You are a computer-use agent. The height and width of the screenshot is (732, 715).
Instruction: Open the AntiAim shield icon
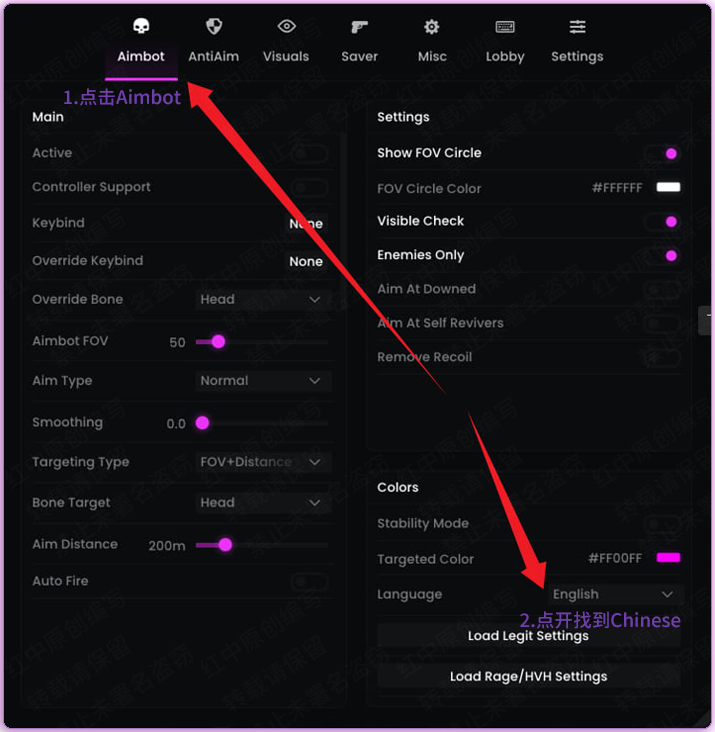point(213,27)
